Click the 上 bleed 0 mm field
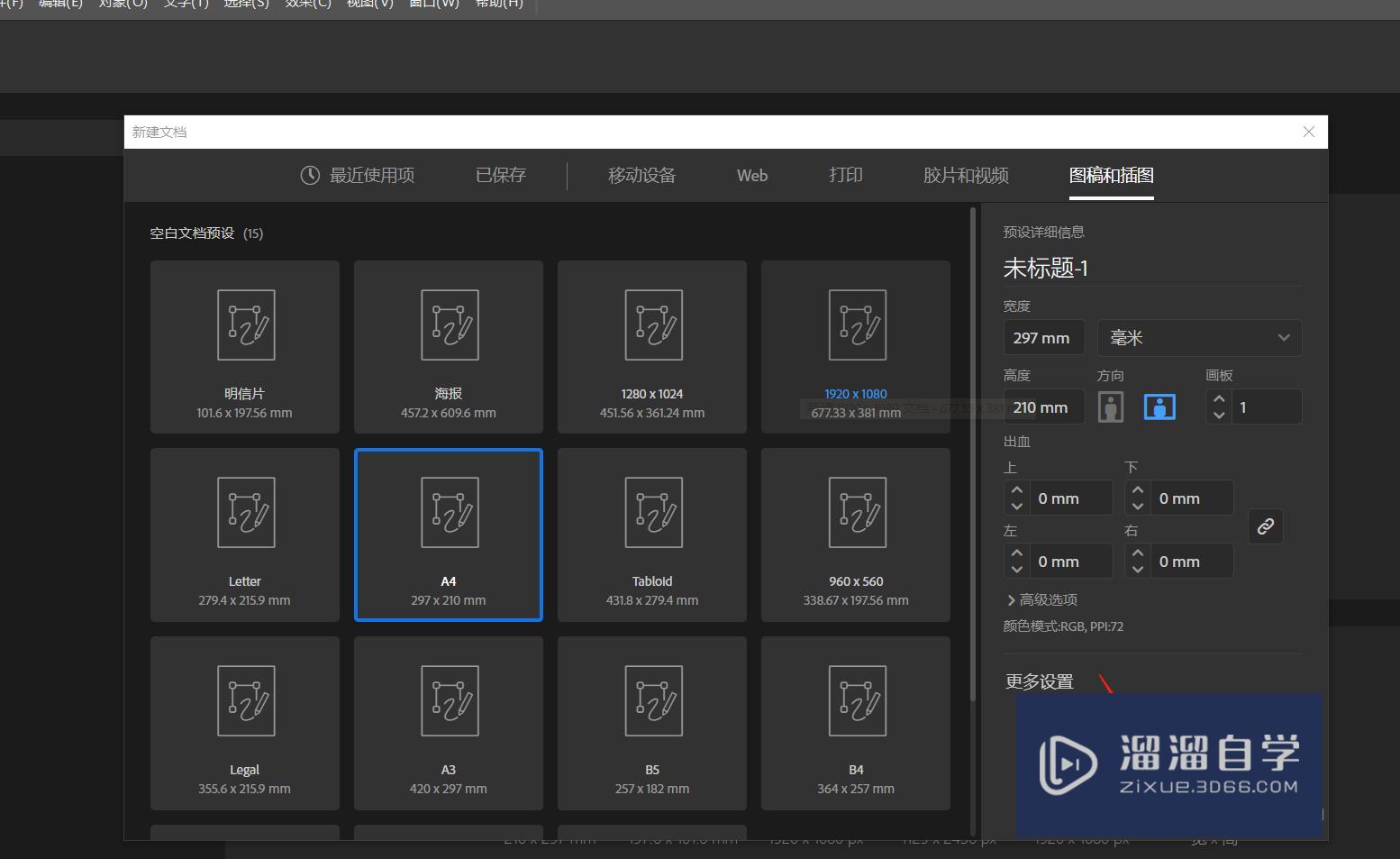 tap(1070, 498)
